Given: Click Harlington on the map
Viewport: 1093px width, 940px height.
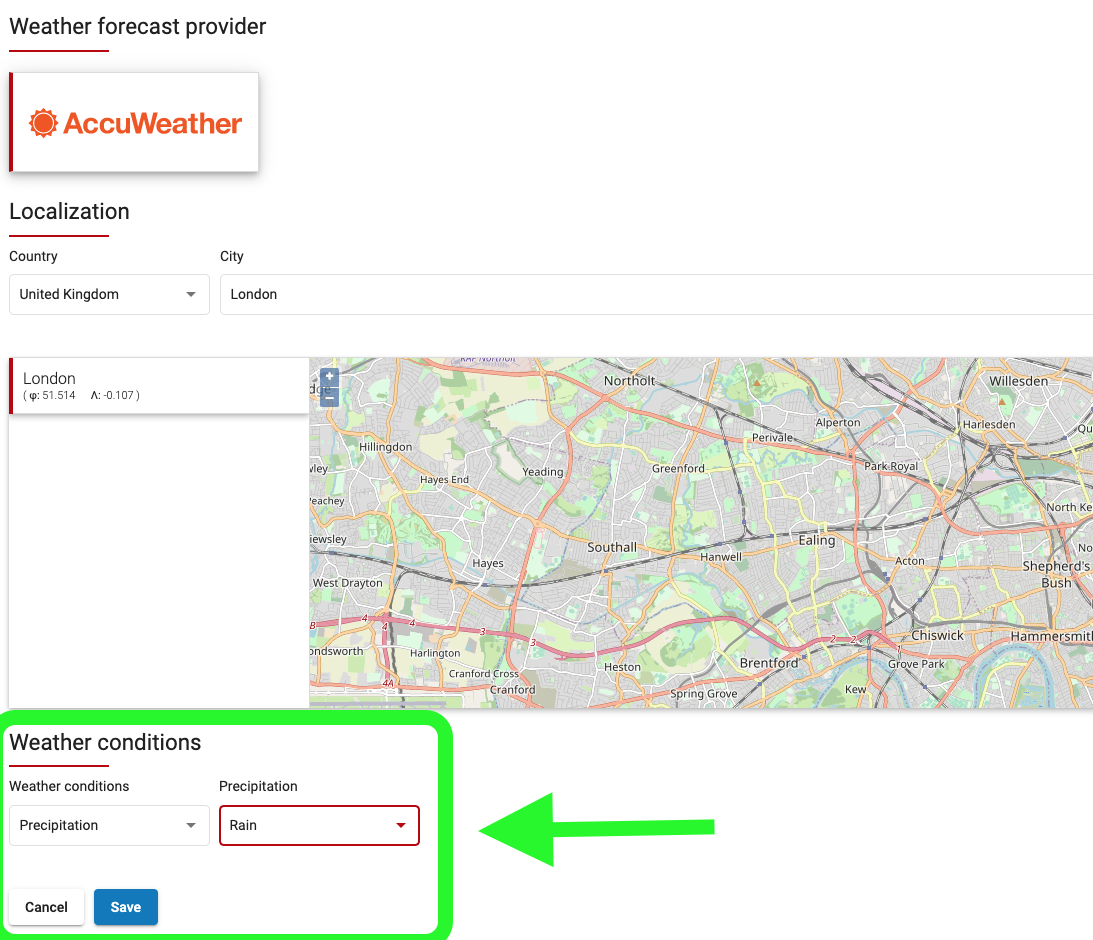Looking at the screenshot, I should [x=435, y=653].
